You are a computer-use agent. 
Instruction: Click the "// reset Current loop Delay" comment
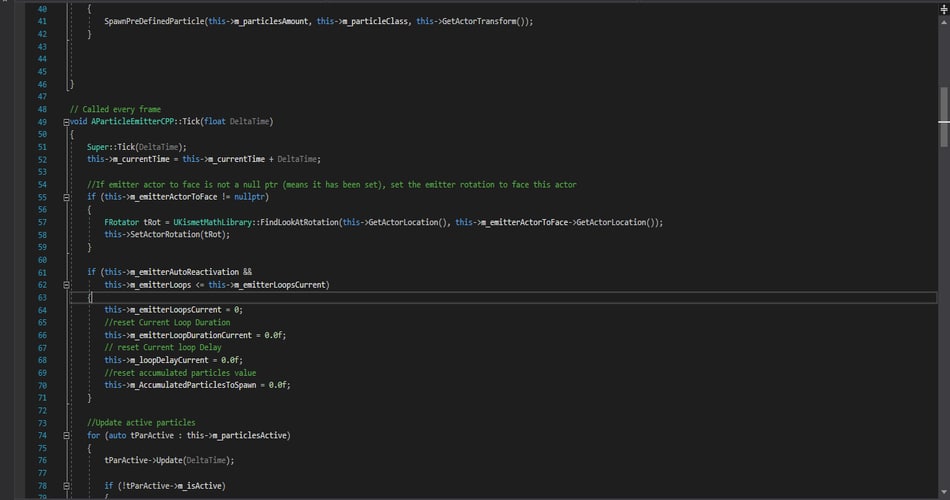point(163,347)
